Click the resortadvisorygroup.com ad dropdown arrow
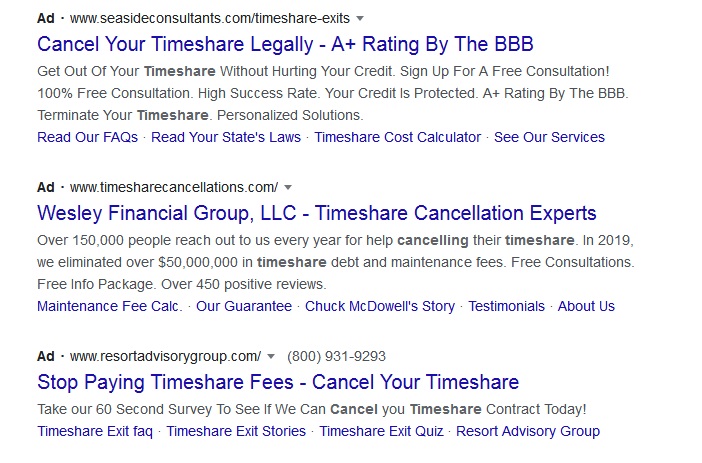702x463 pixels. tap(270, 356)
